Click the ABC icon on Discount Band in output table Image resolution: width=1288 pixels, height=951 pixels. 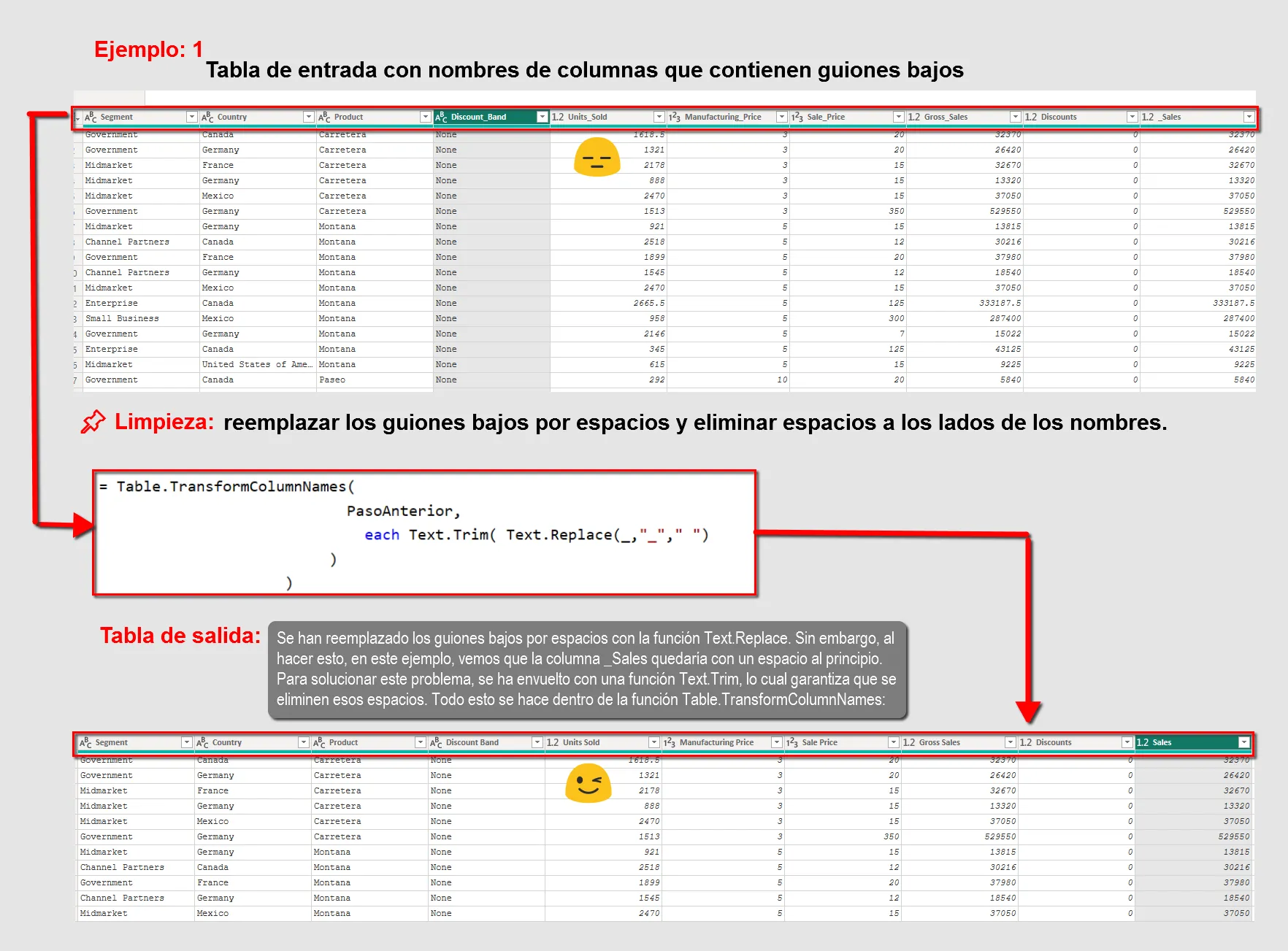436,742
